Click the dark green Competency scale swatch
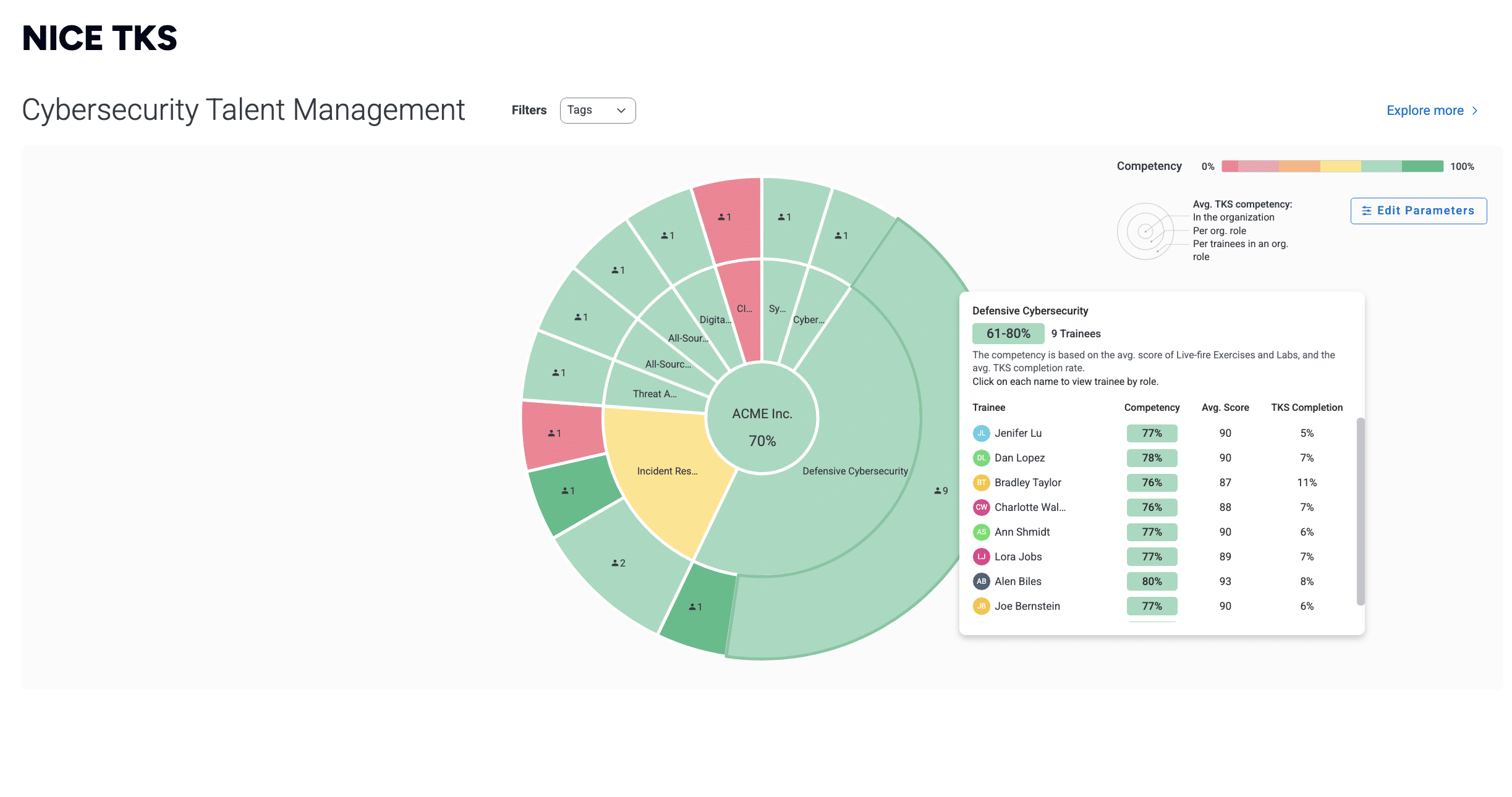The width and height of the screenshot is (1512, 797). [1422, 166]
